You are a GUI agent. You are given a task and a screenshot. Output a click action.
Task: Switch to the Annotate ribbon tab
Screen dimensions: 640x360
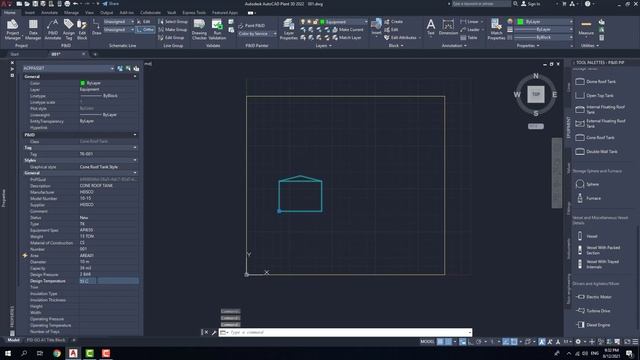pos(49,13)
